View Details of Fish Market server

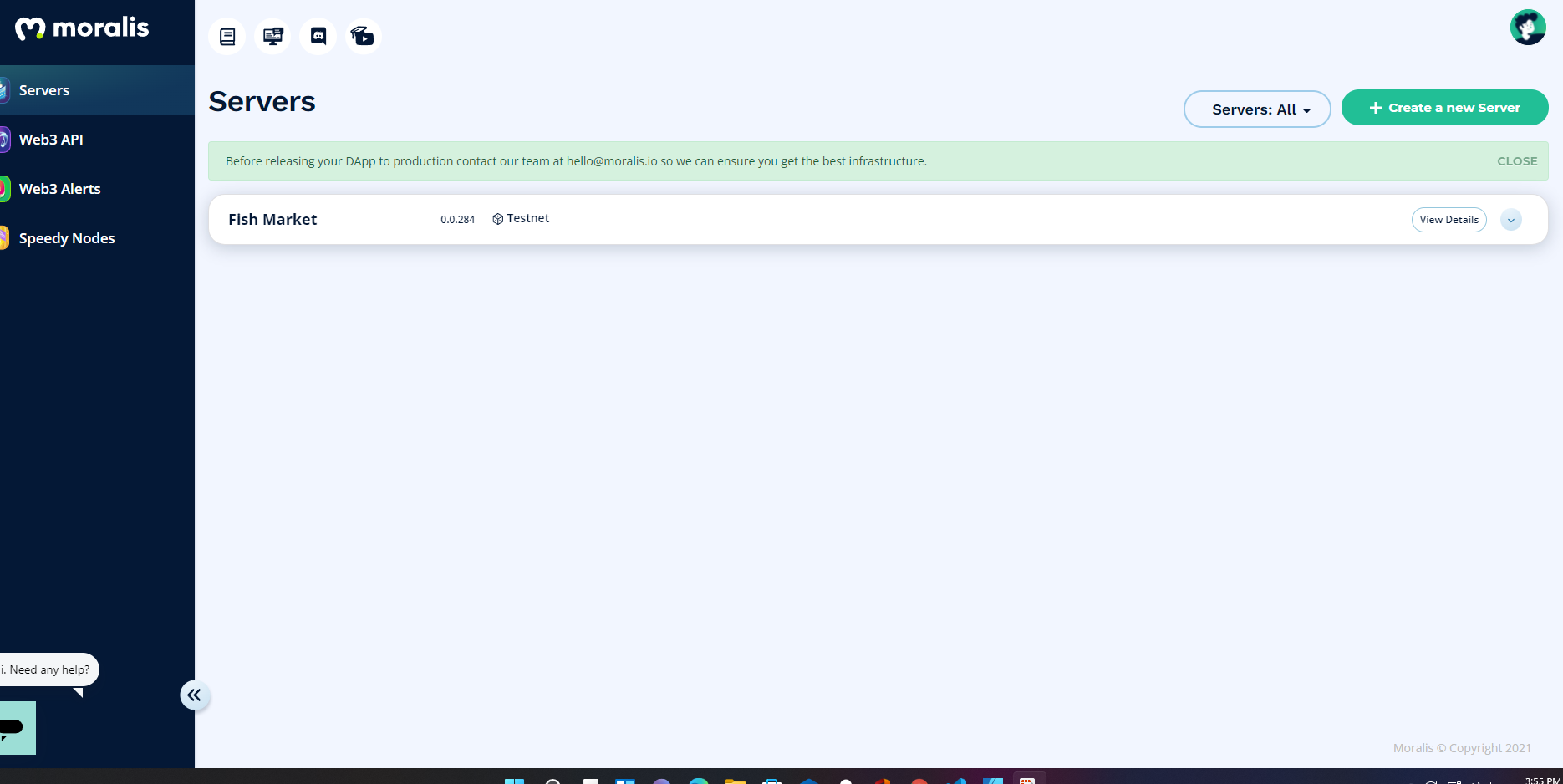coord(1448,220)
